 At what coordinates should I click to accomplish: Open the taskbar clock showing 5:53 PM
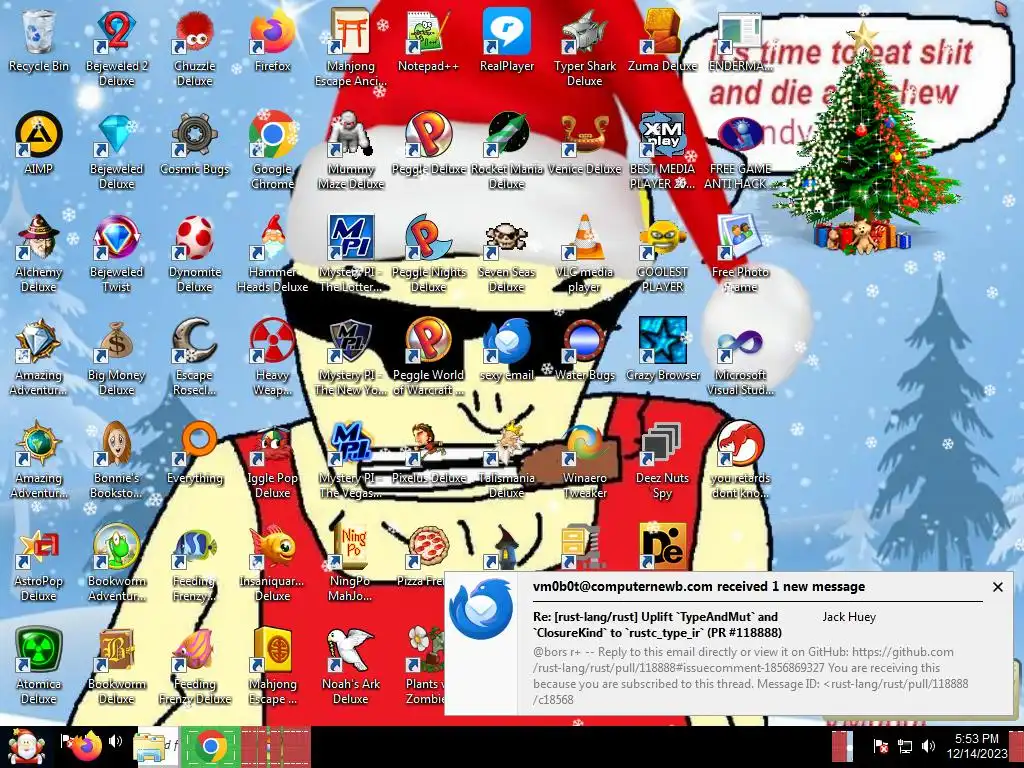(977, 746)
